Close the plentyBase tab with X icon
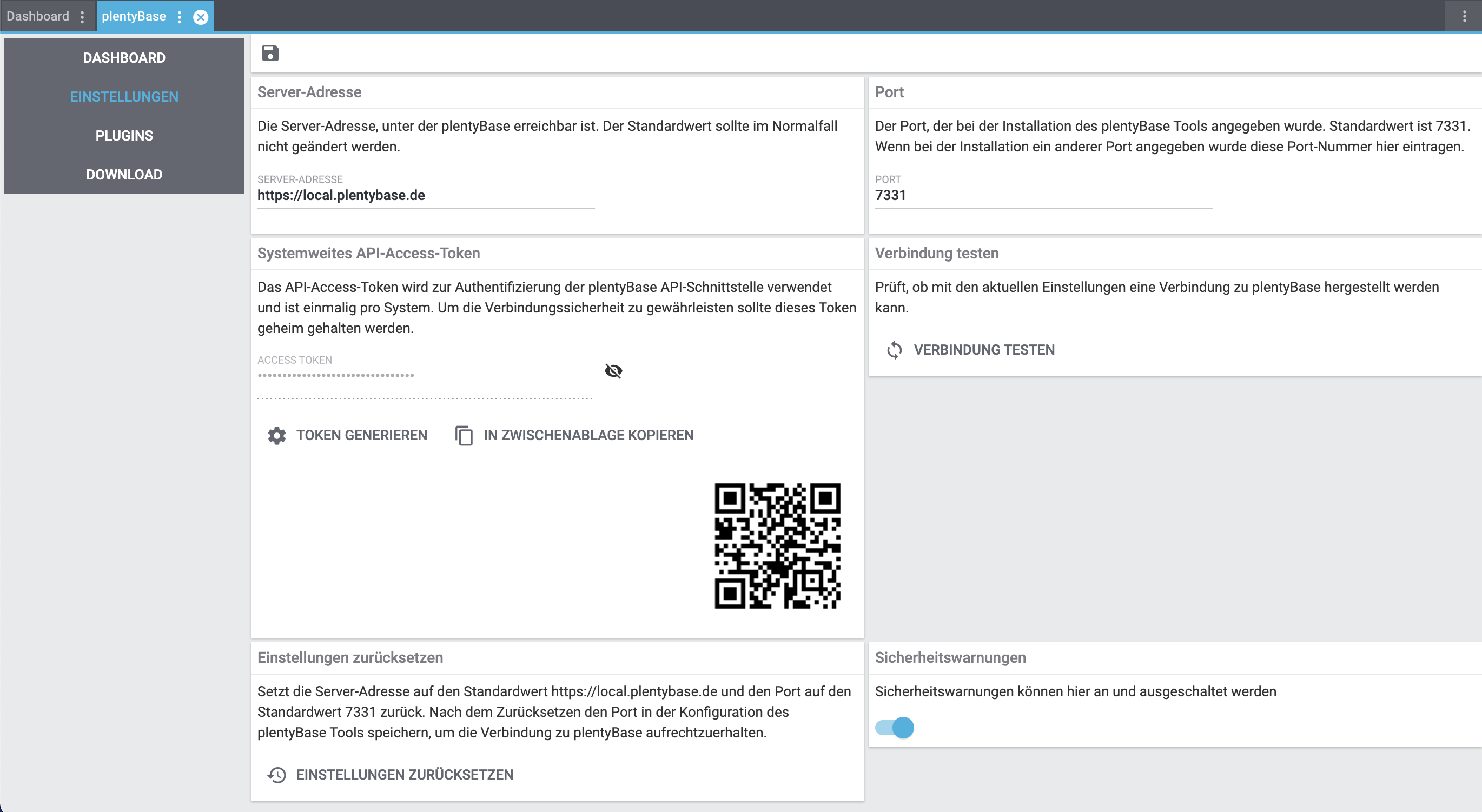 click(200, 17)
